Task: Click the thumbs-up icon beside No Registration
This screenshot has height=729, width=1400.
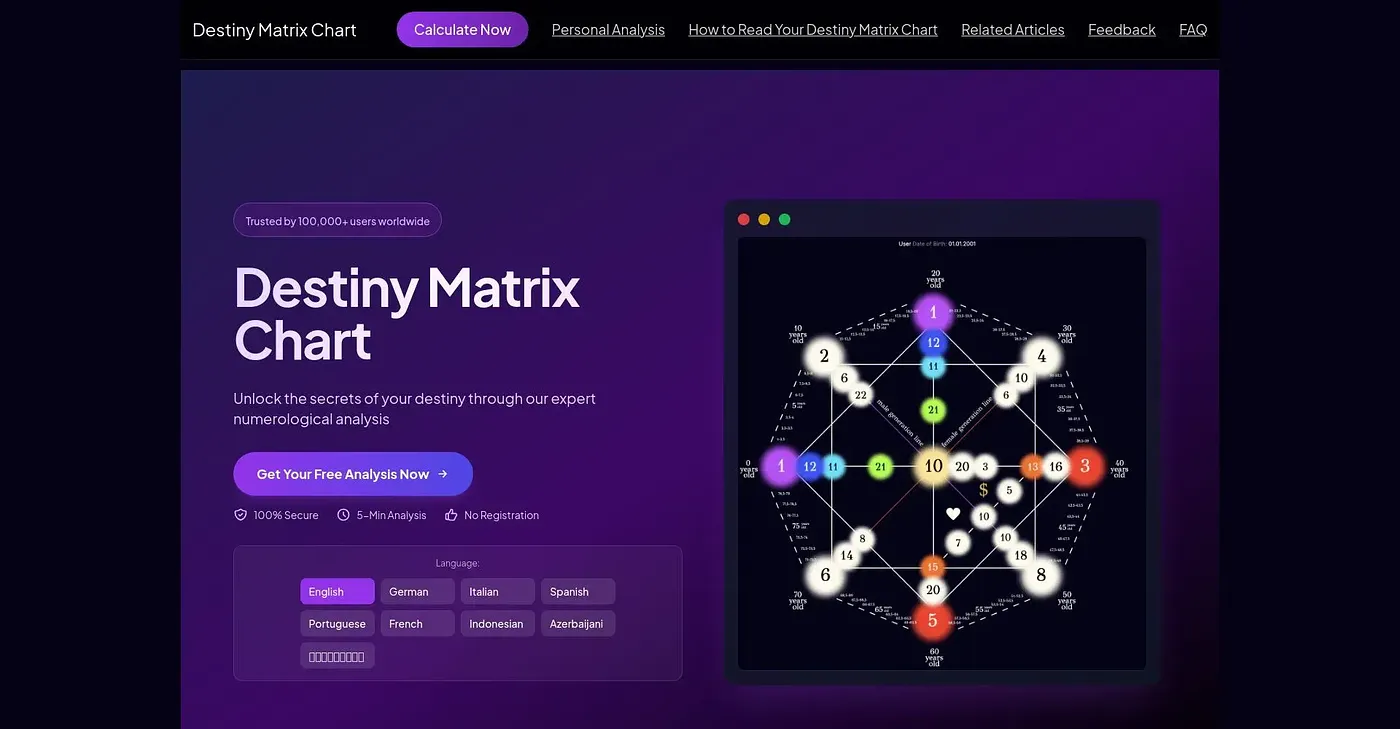Action: [x=451, y=515]
